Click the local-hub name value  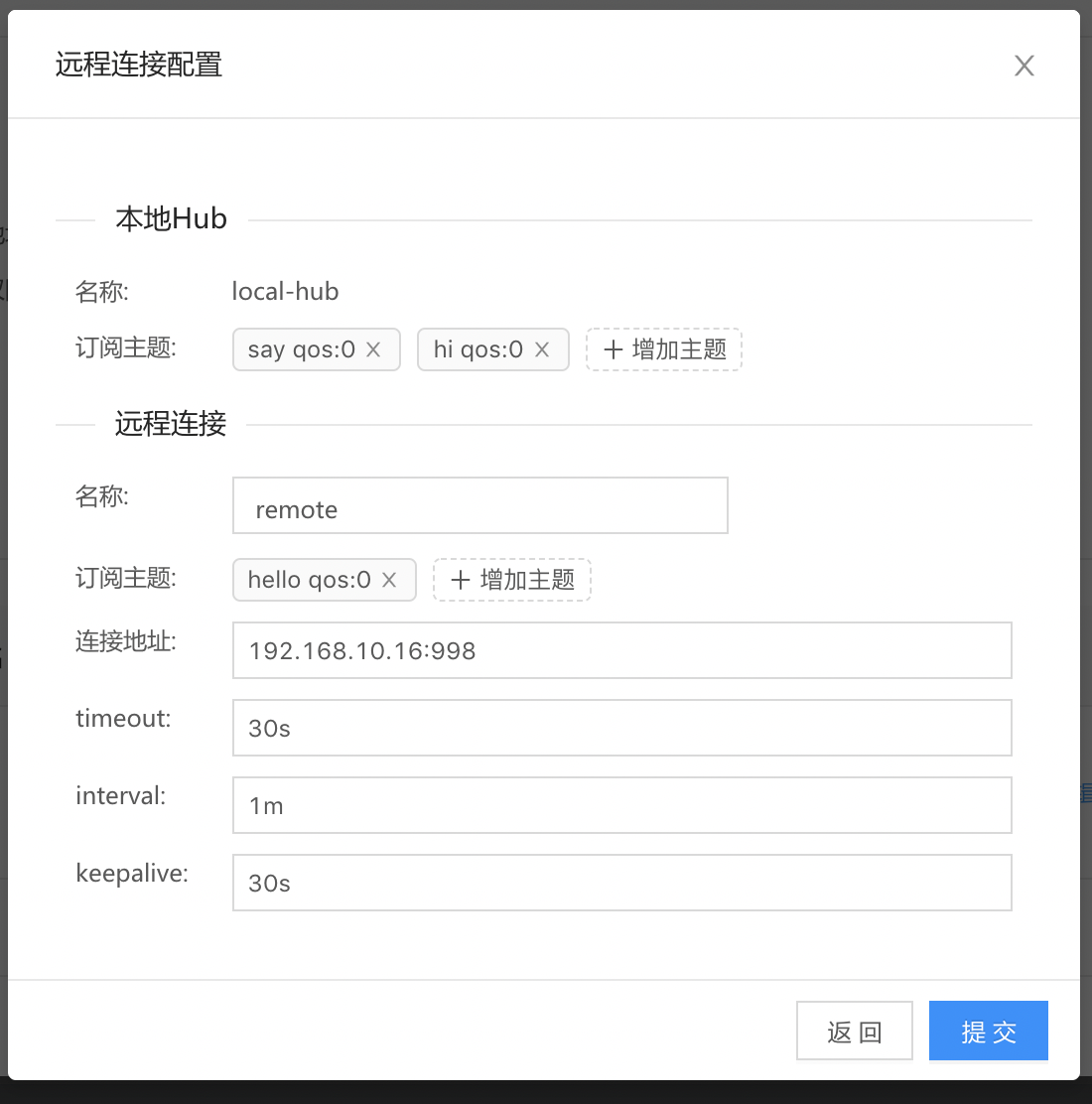click(x=285, y=291)
